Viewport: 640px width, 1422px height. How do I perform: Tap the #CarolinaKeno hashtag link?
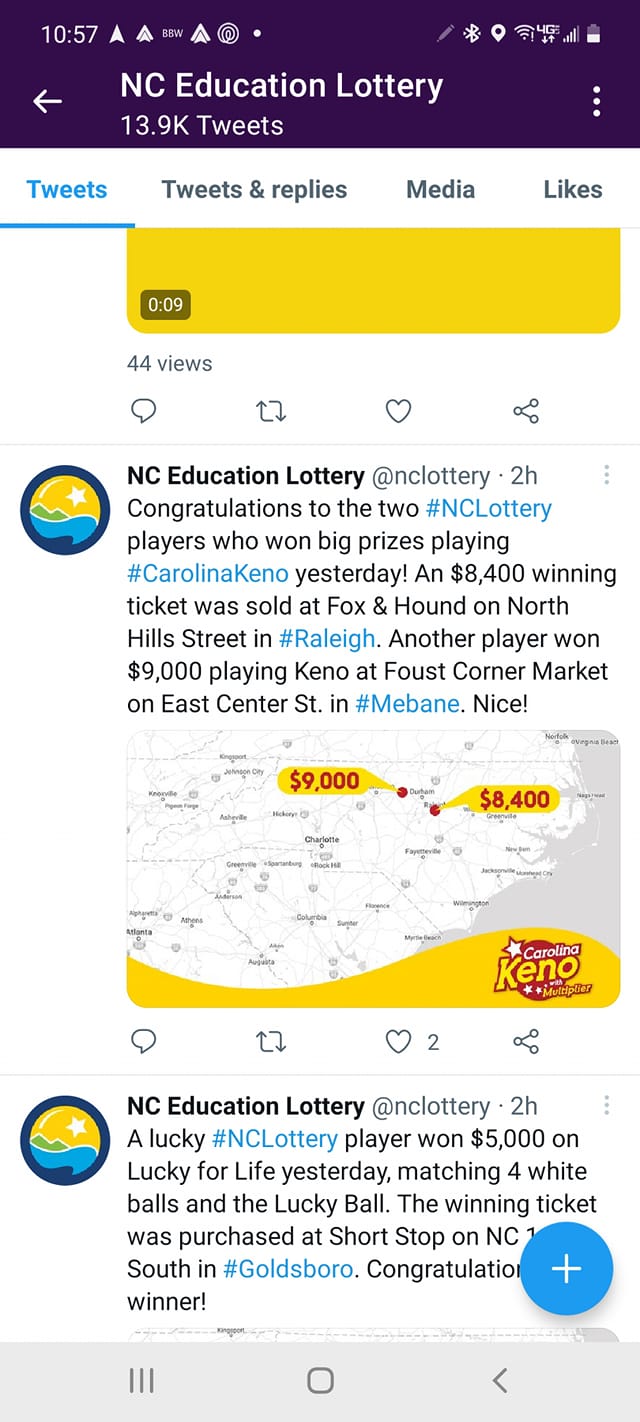tap(208, 574)
